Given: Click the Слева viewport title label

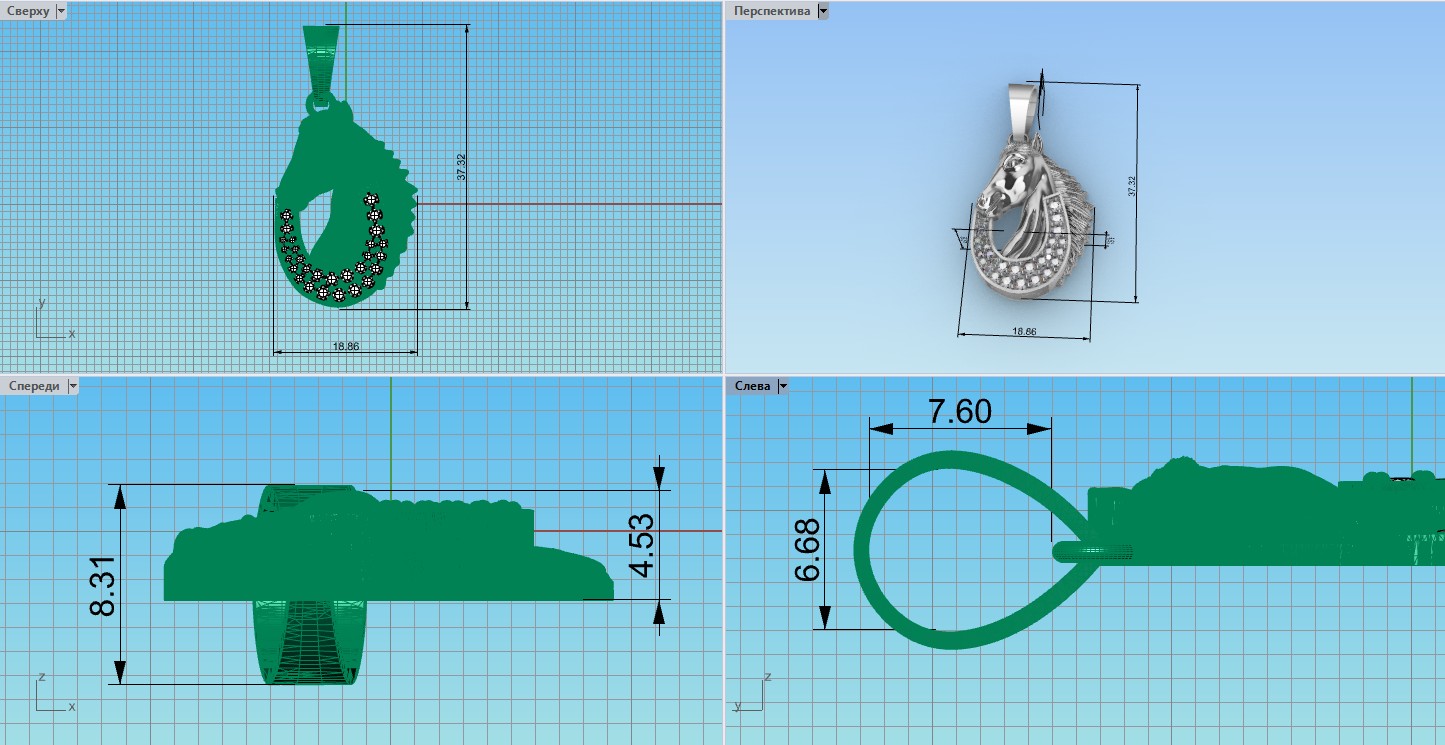Looking at the screenshot, I should tap(752, 386).
